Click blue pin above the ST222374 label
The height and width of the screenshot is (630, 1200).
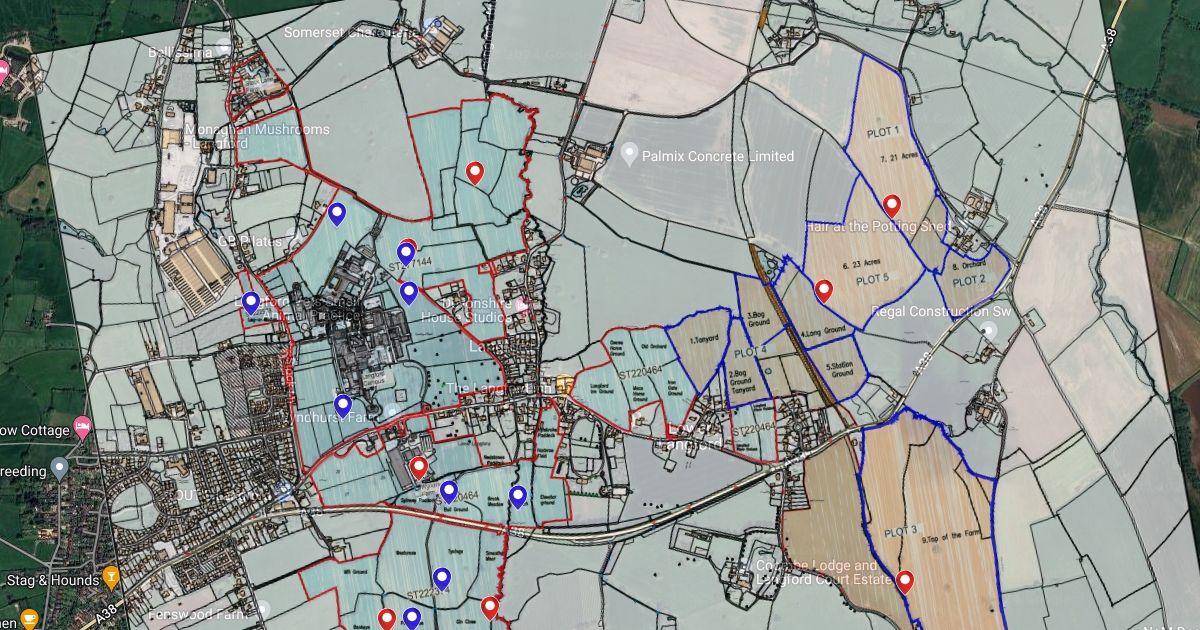442,578
